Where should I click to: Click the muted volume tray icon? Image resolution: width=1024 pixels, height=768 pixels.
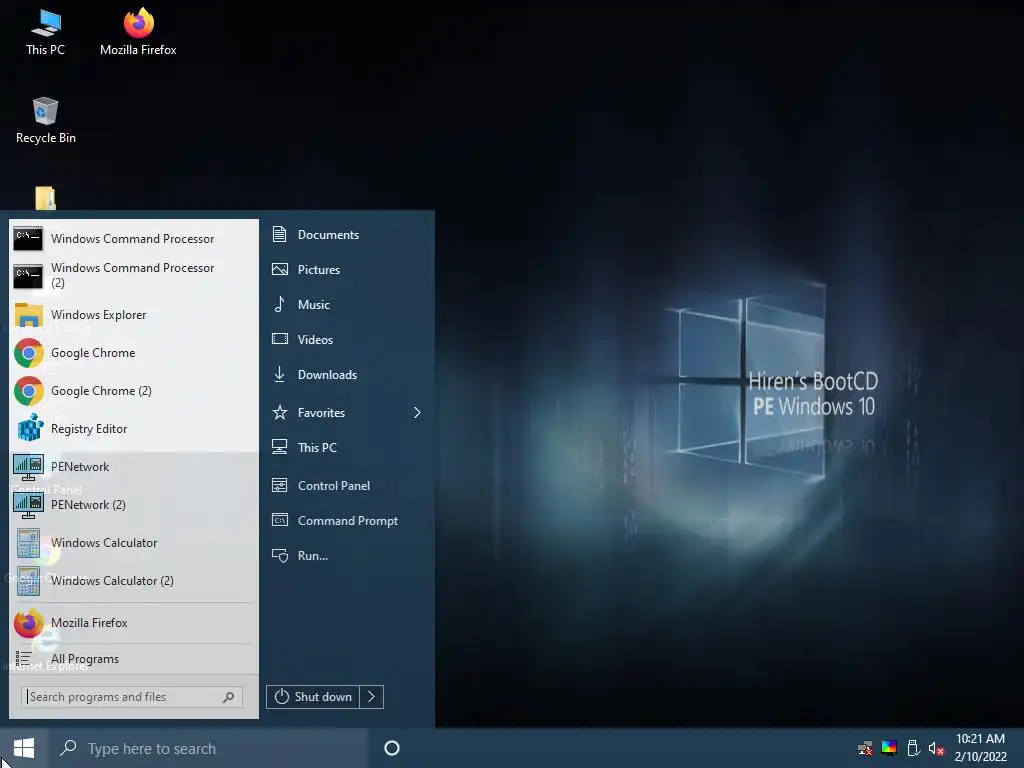[936, 748]
